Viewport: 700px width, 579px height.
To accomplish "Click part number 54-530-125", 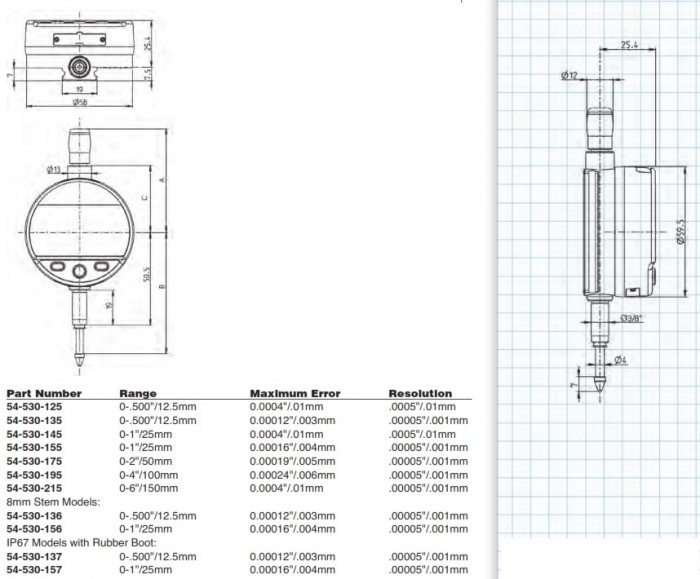I will tap(35, 407).
